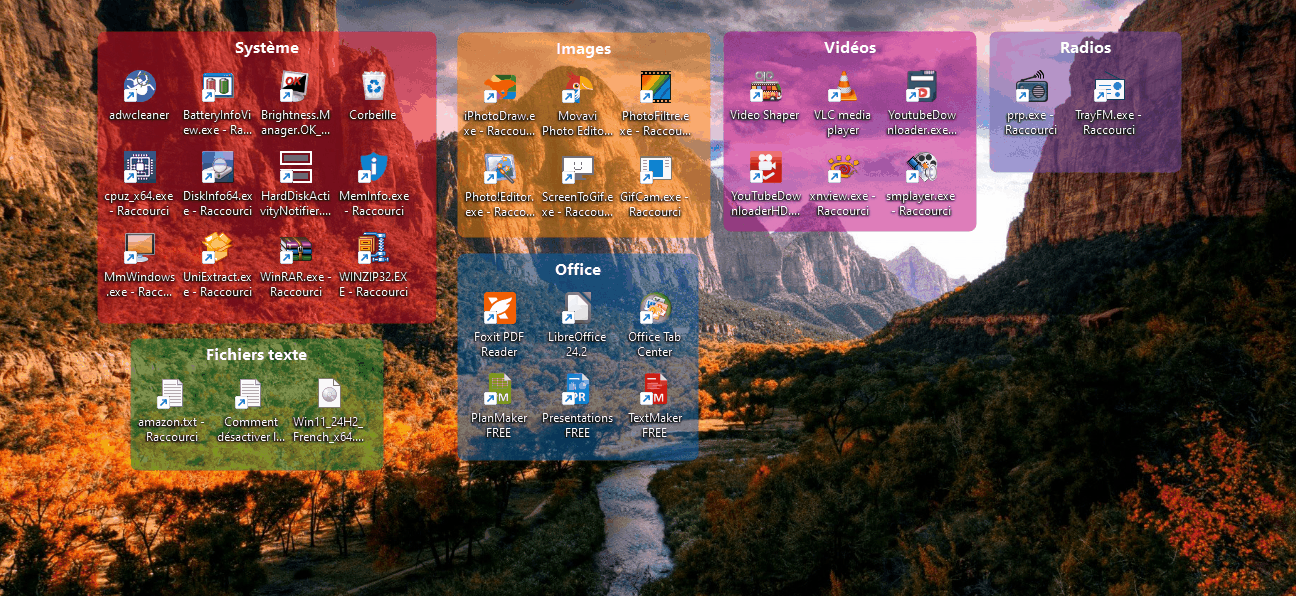Open the DiskInfo64.exe shortcut
Viewport: 1296px width, 596px height.
[217, 166]
